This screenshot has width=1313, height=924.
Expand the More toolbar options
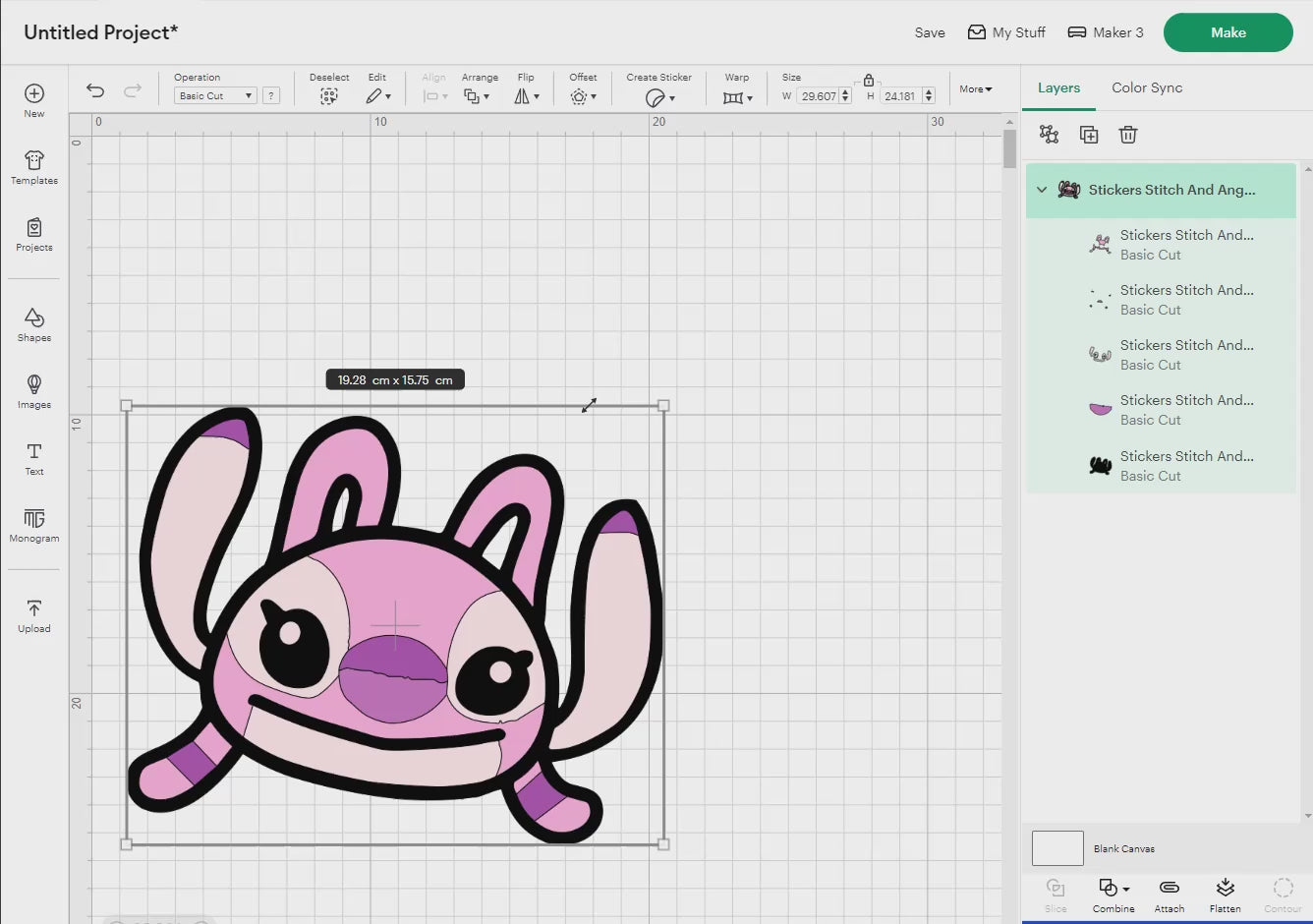pos(976,89)
